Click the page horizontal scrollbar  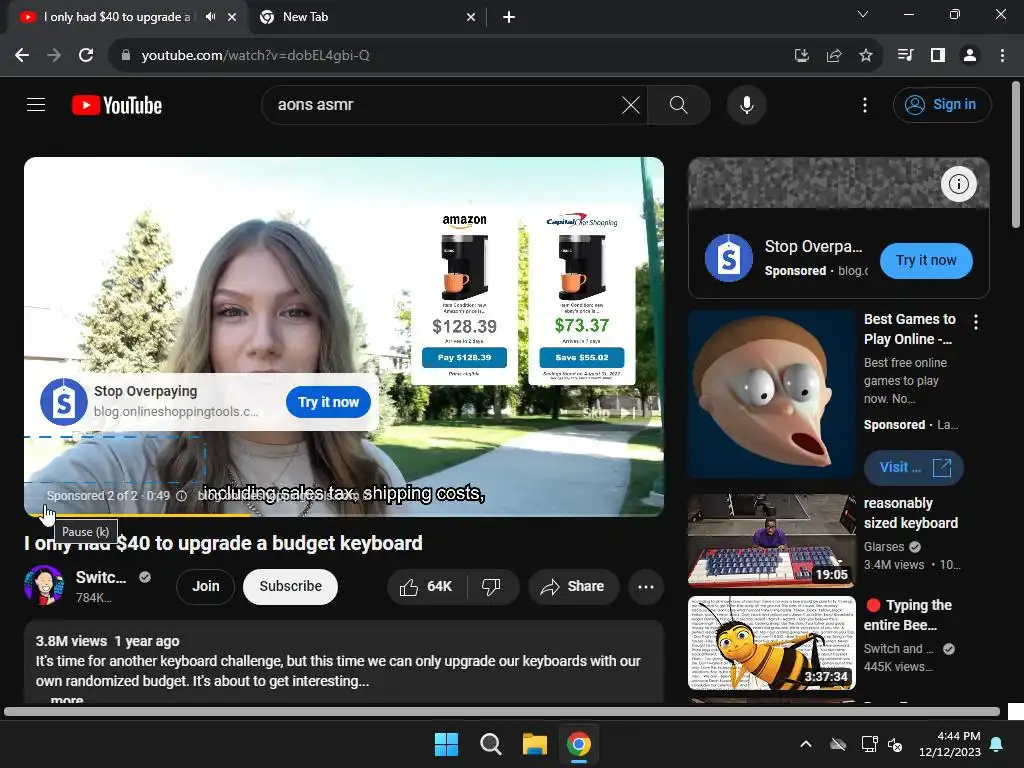tap(502, 711)
